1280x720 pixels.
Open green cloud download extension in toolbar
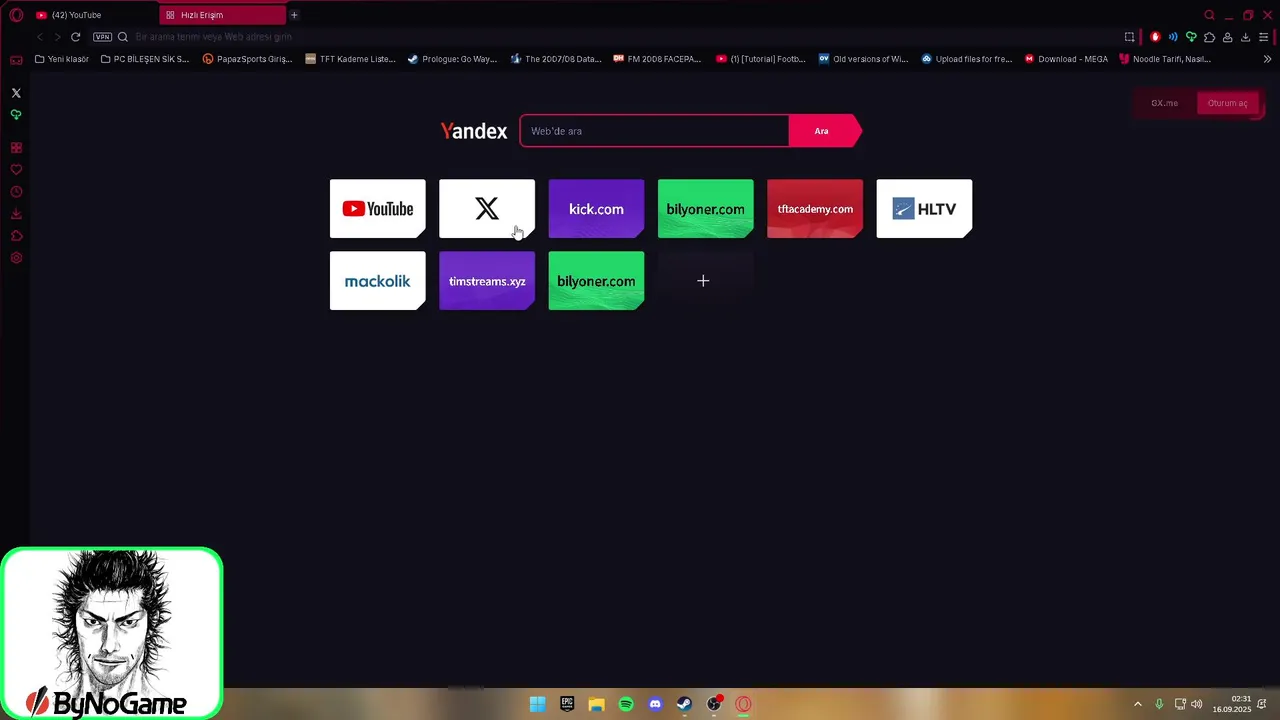1191,37
